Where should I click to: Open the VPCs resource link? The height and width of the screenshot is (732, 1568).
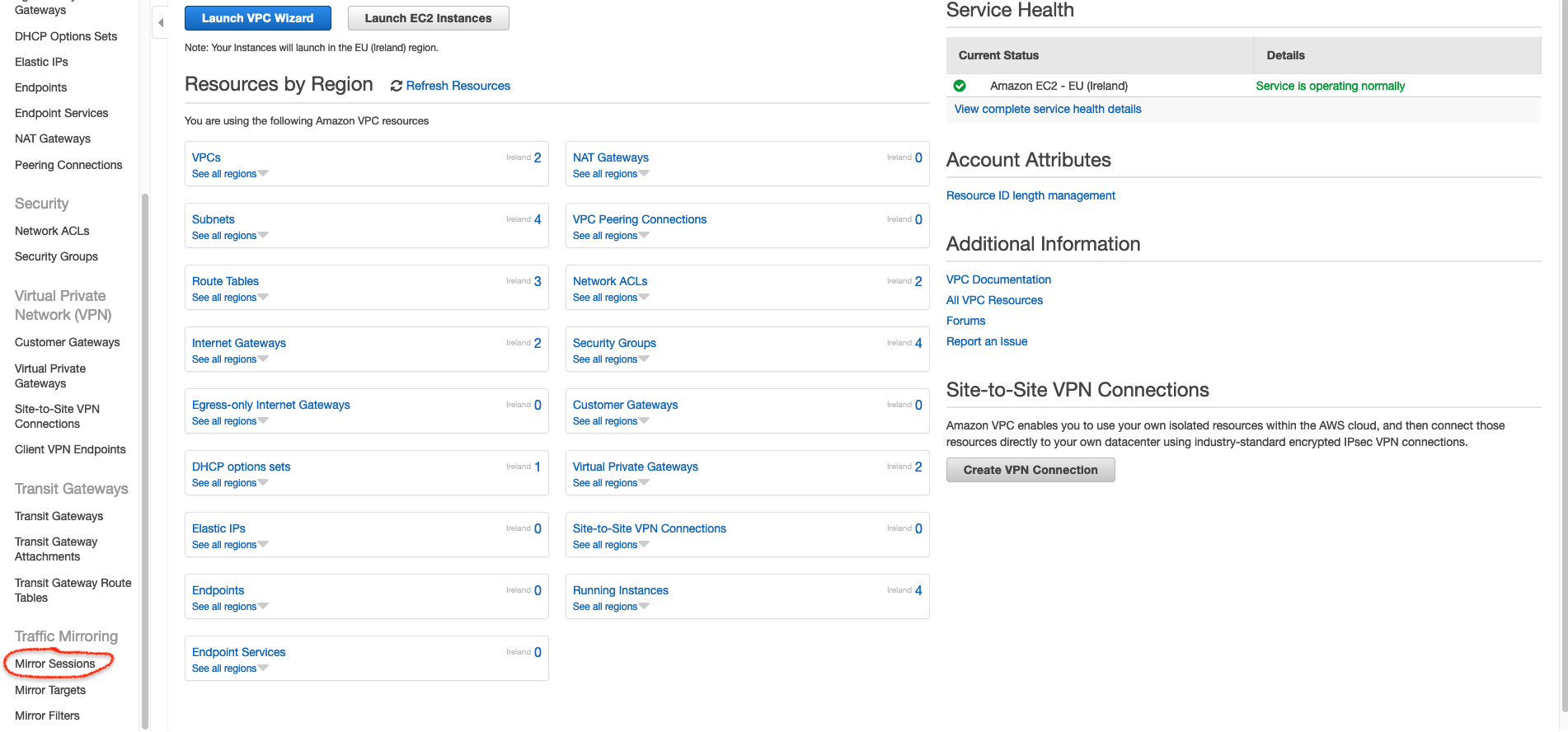point(206,157)
